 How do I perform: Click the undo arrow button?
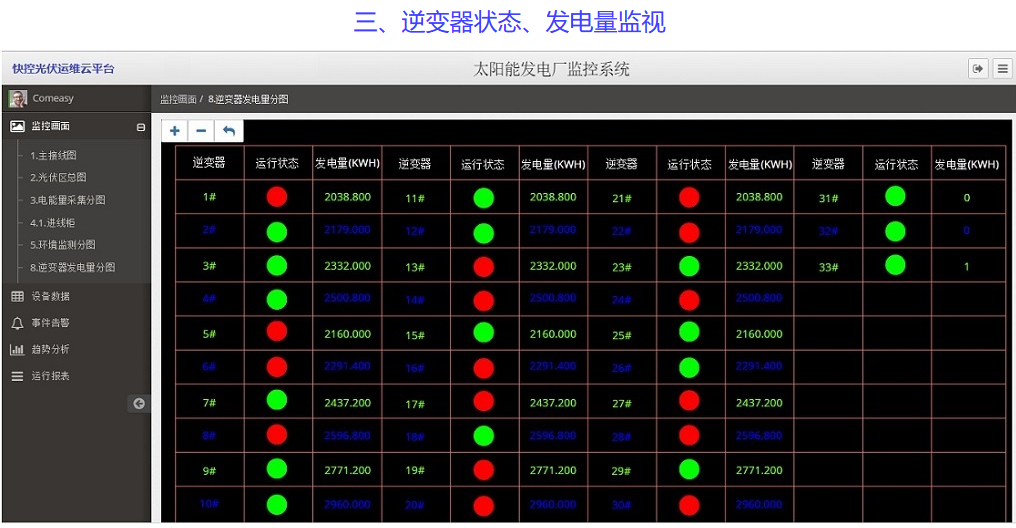[x=229, y=131]
